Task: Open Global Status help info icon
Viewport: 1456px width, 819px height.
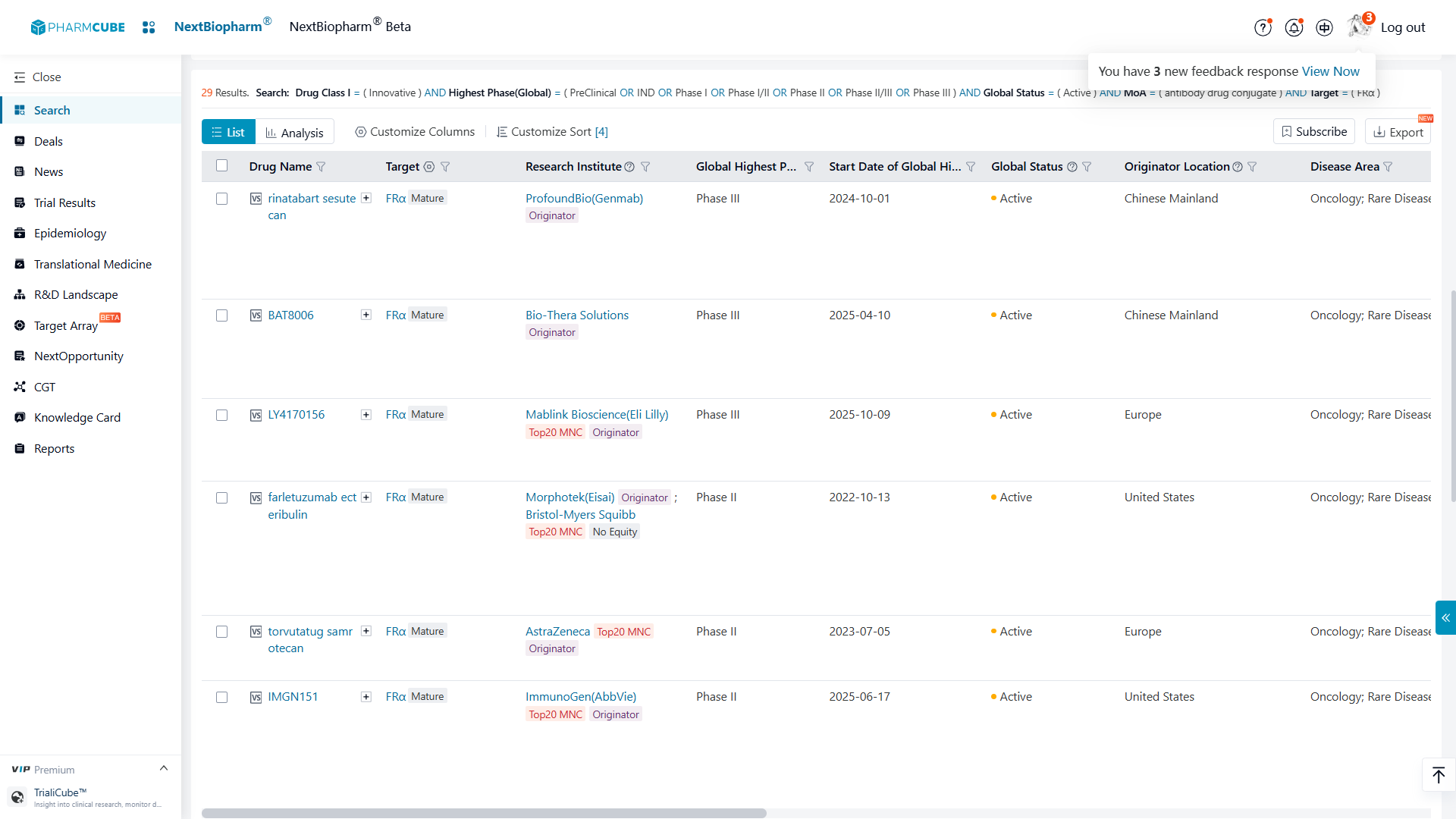Action: pos(1072,167)
